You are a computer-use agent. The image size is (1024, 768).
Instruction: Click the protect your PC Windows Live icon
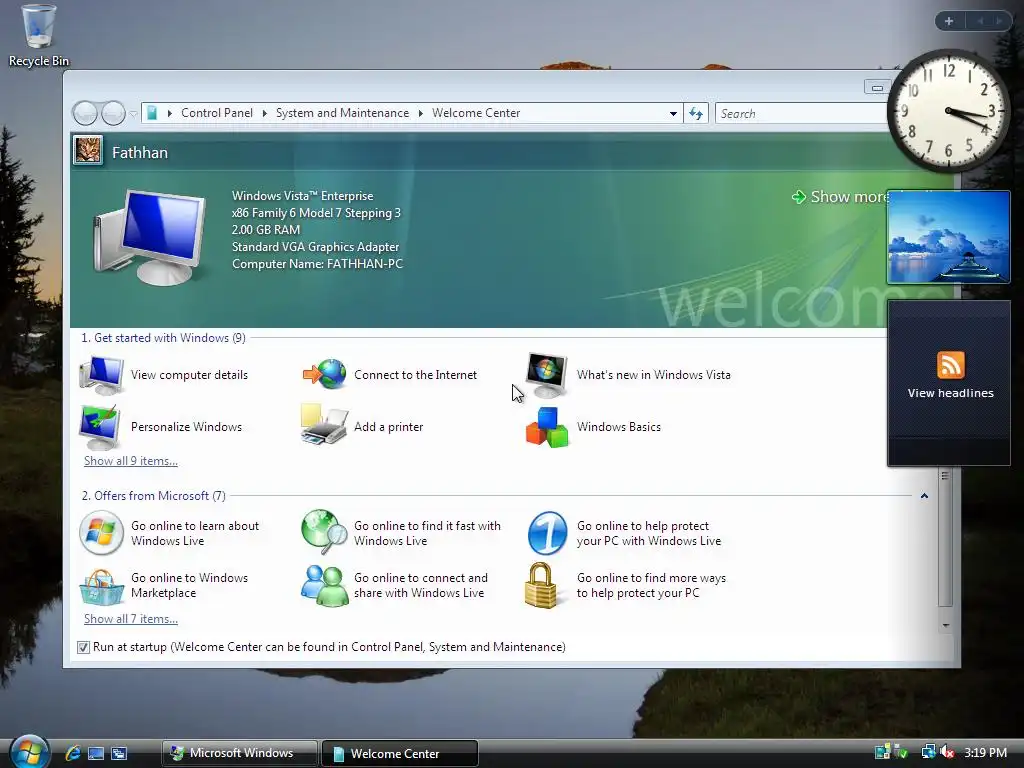click(547, 533)
